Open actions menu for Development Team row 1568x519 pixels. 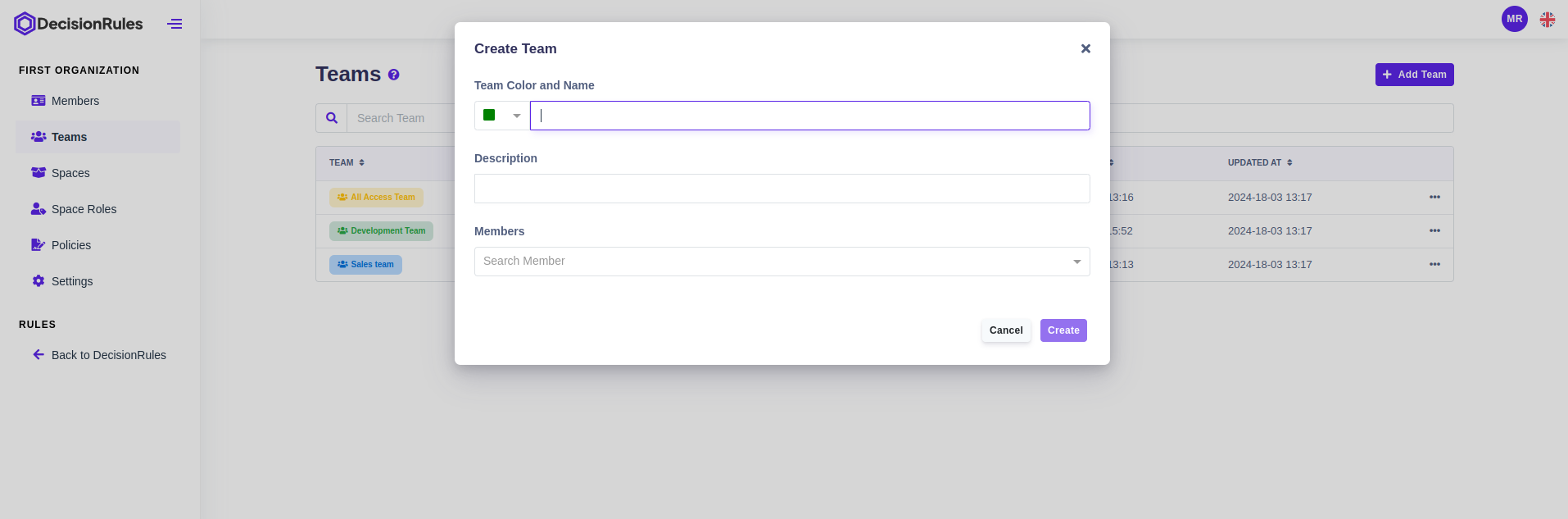click(x=1434, y=230)
